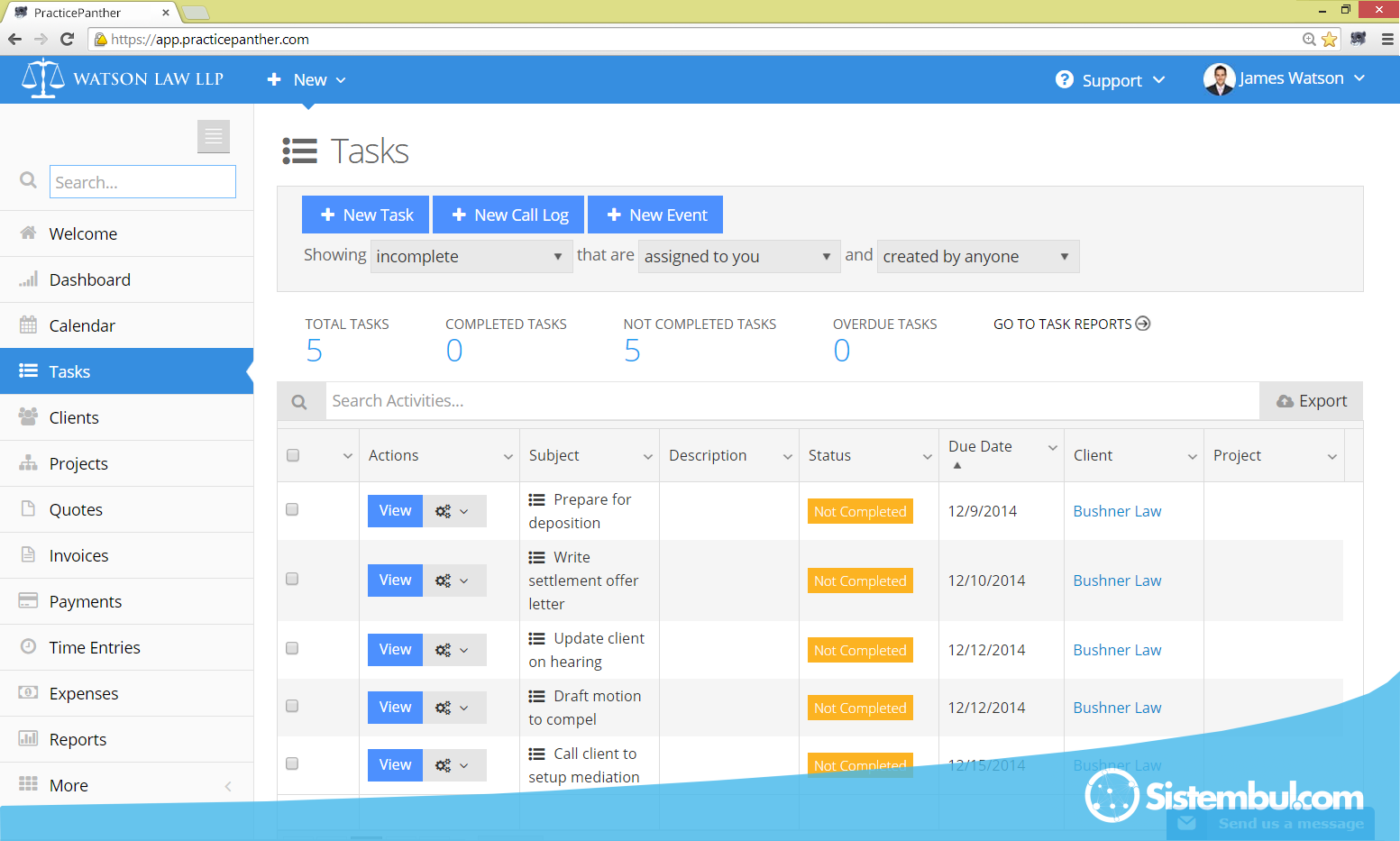Bookmark page with the star icon
The image size is (1400, 841).
point(1329,39)
